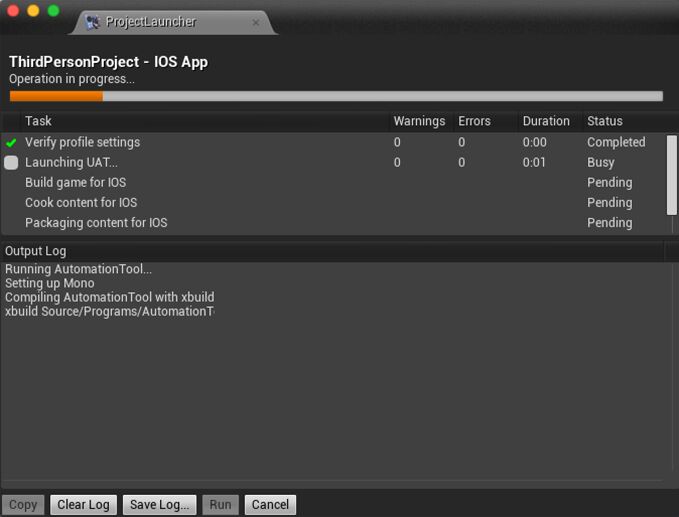
Task: Select the Verify profile settings task row
Action: tap(333, 142)
